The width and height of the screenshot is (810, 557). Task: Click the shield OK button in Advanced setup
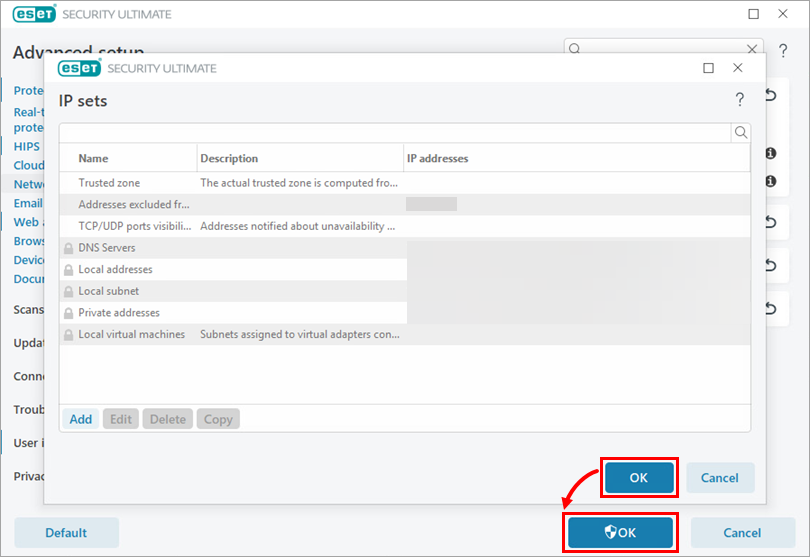(620, 533)
